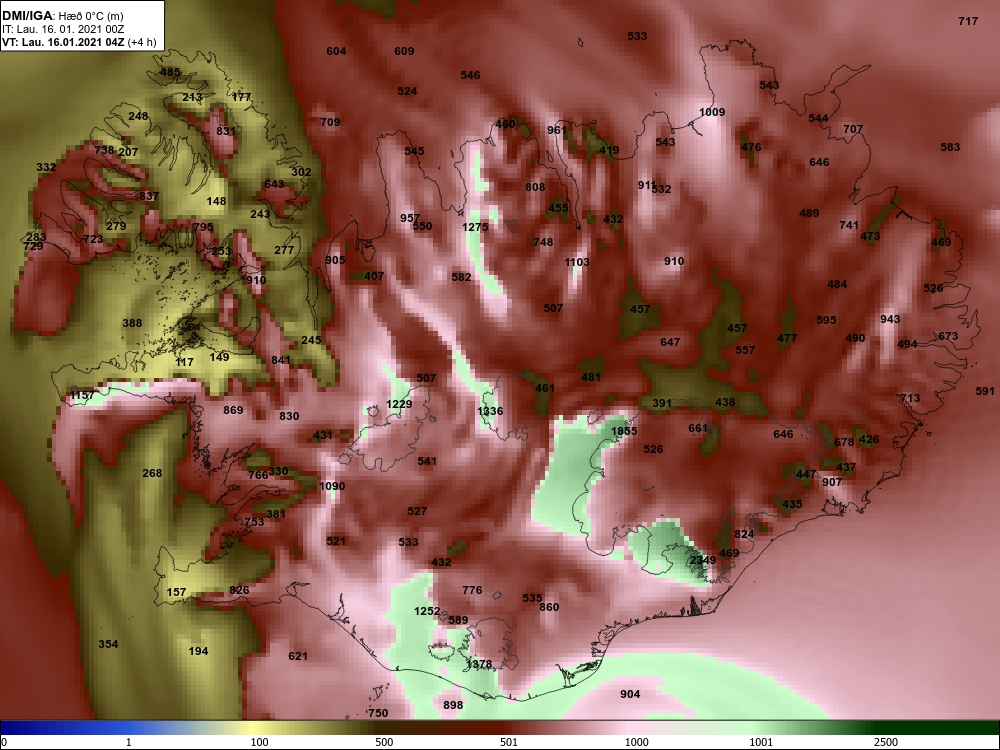Click the map value '766'
Screen dimensions: 1000x750
pos(258,475)
